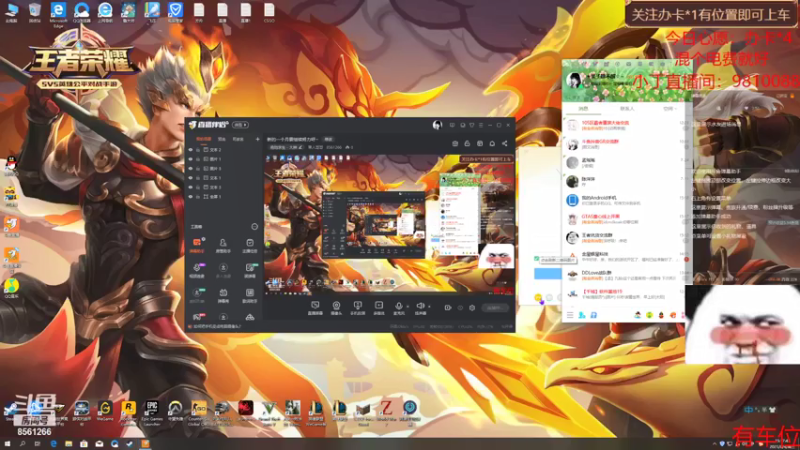800x450 pixels.
Task: Open Grand Theft Auto V shortcut
Action: pos(269,412)
